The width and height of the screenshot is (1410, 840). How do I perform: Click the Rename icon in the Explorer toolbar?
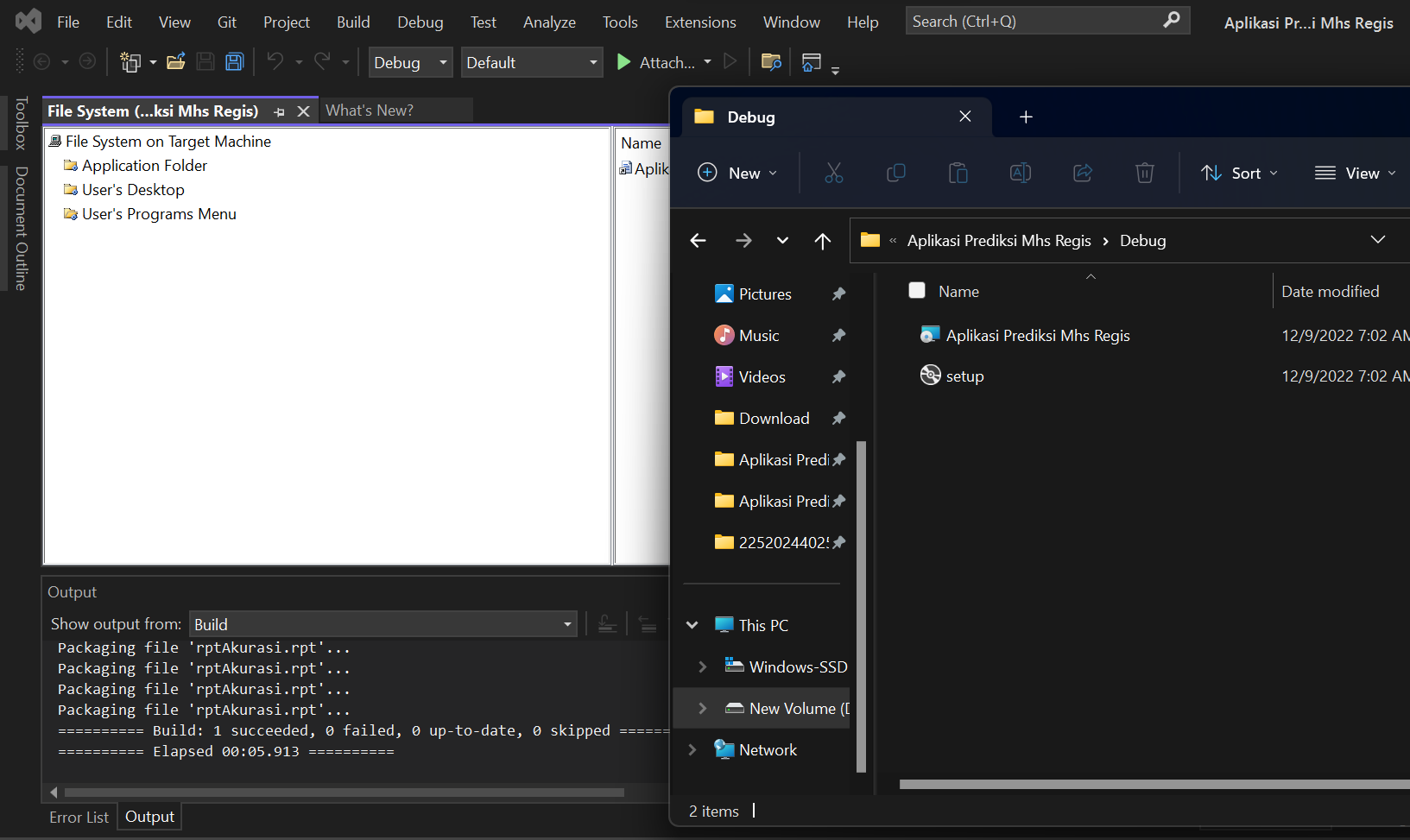click(1021, 173)
